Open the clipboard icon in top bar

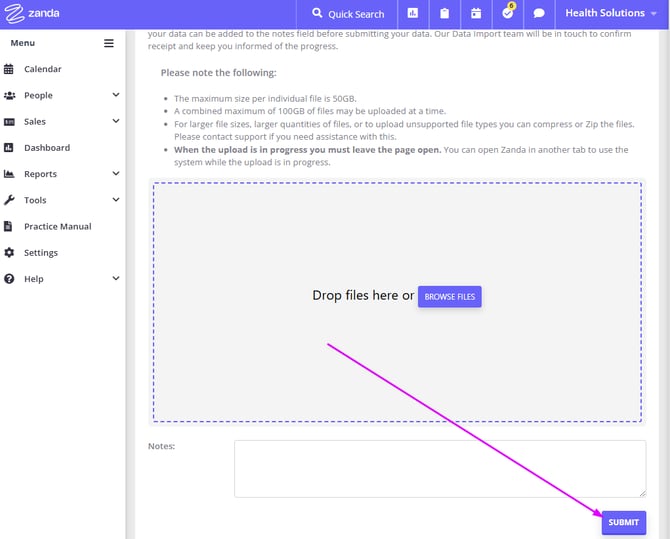point(444,14)
